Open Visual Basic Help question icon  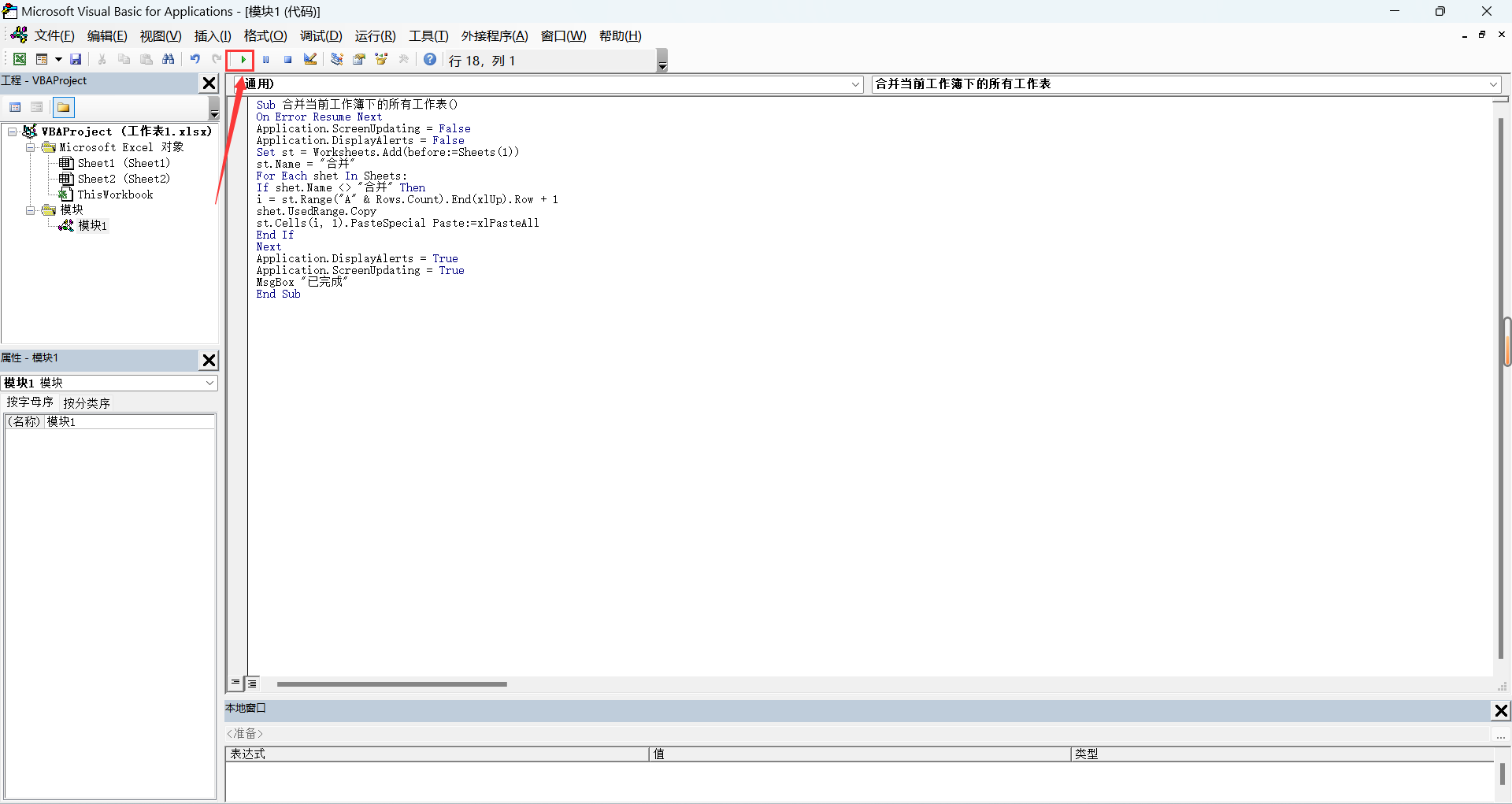[x=430, y=60]
